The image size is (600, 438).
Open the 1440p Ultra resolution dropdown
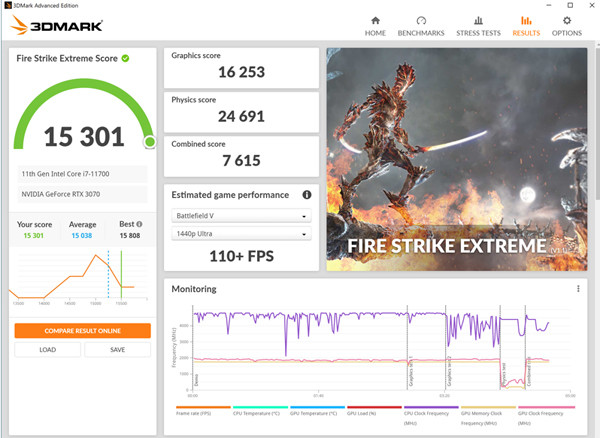(241, 234)
